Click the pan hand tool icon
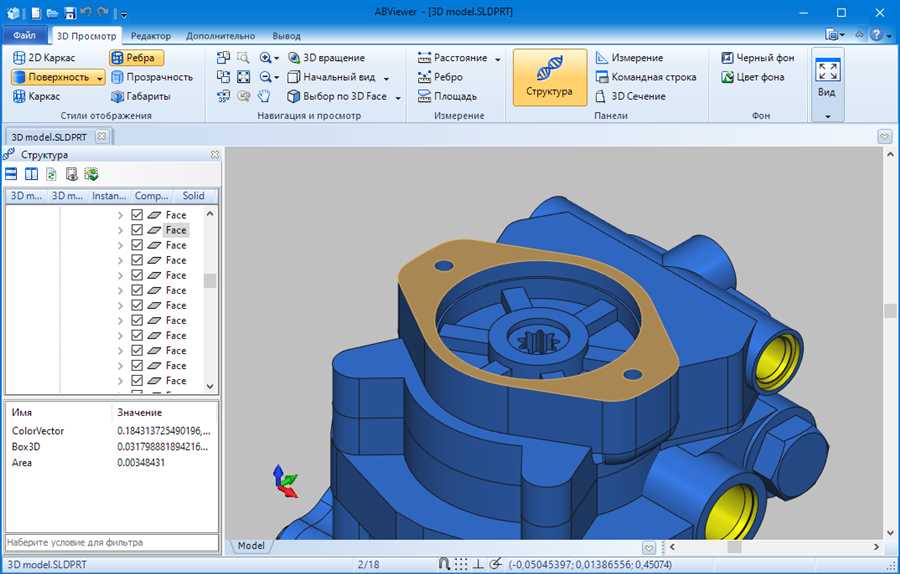The height and width of the screenshot is (574, 900). [263, 96]
